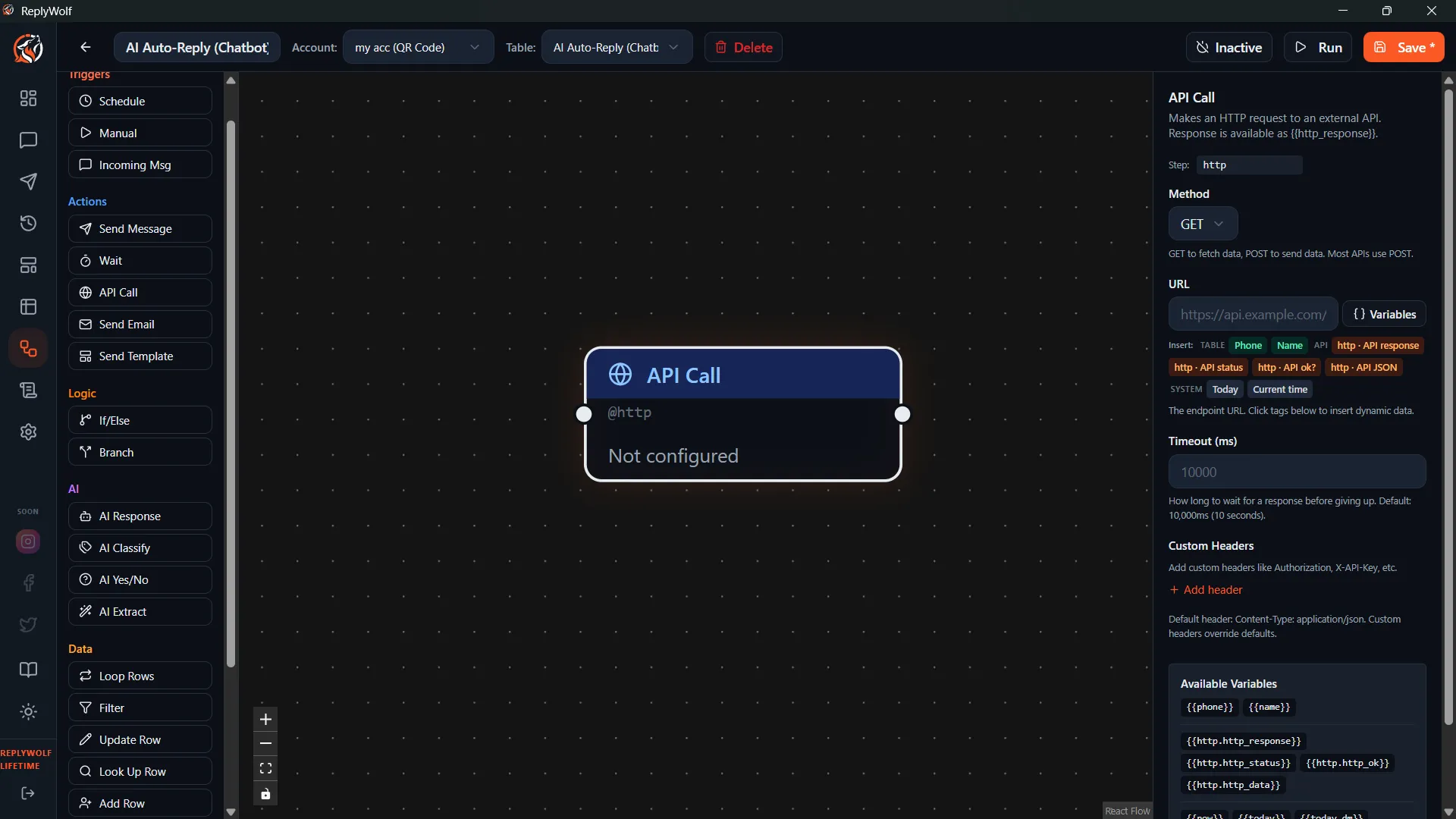The width and height of the screenshot is (1456, 819).
Task: Toggle the light/dark theme sun icon
Action: tap(28, 712)
